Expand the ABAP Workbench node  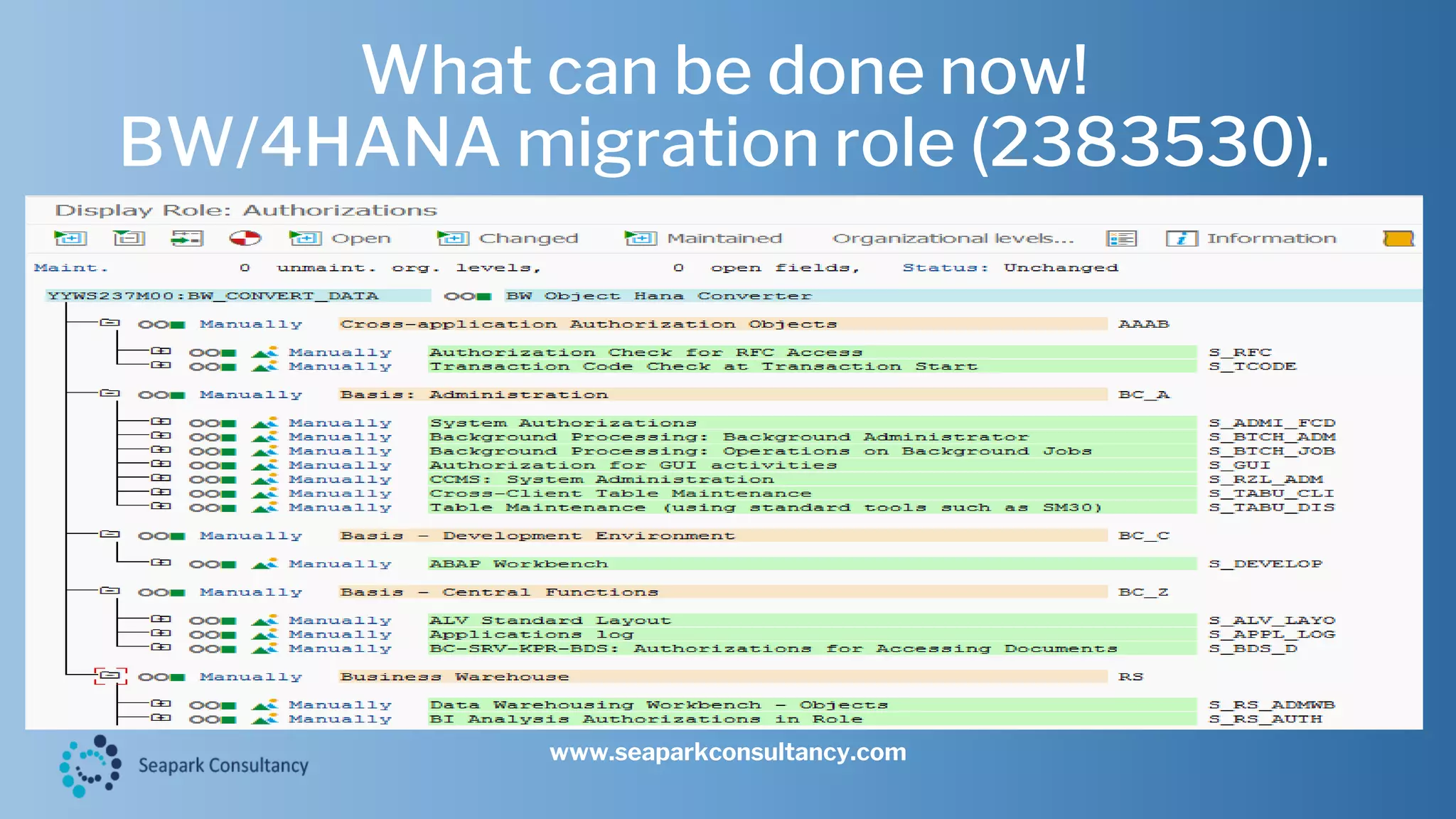click(x=161, y=562)
